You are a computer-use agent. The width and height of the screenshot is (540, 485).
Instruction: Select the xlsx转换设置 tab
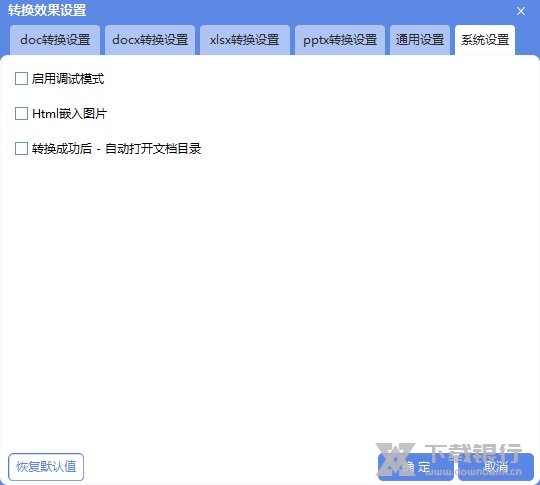click(x=245, y=40)
